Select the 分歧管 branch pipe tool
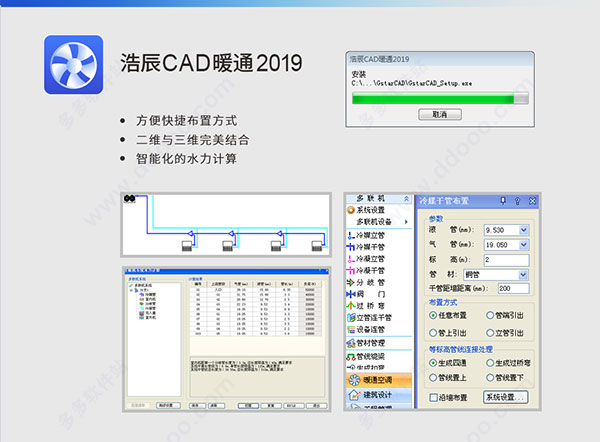This screenshot has height=442, width=600. pyautogui.click(x=366, y=282)
